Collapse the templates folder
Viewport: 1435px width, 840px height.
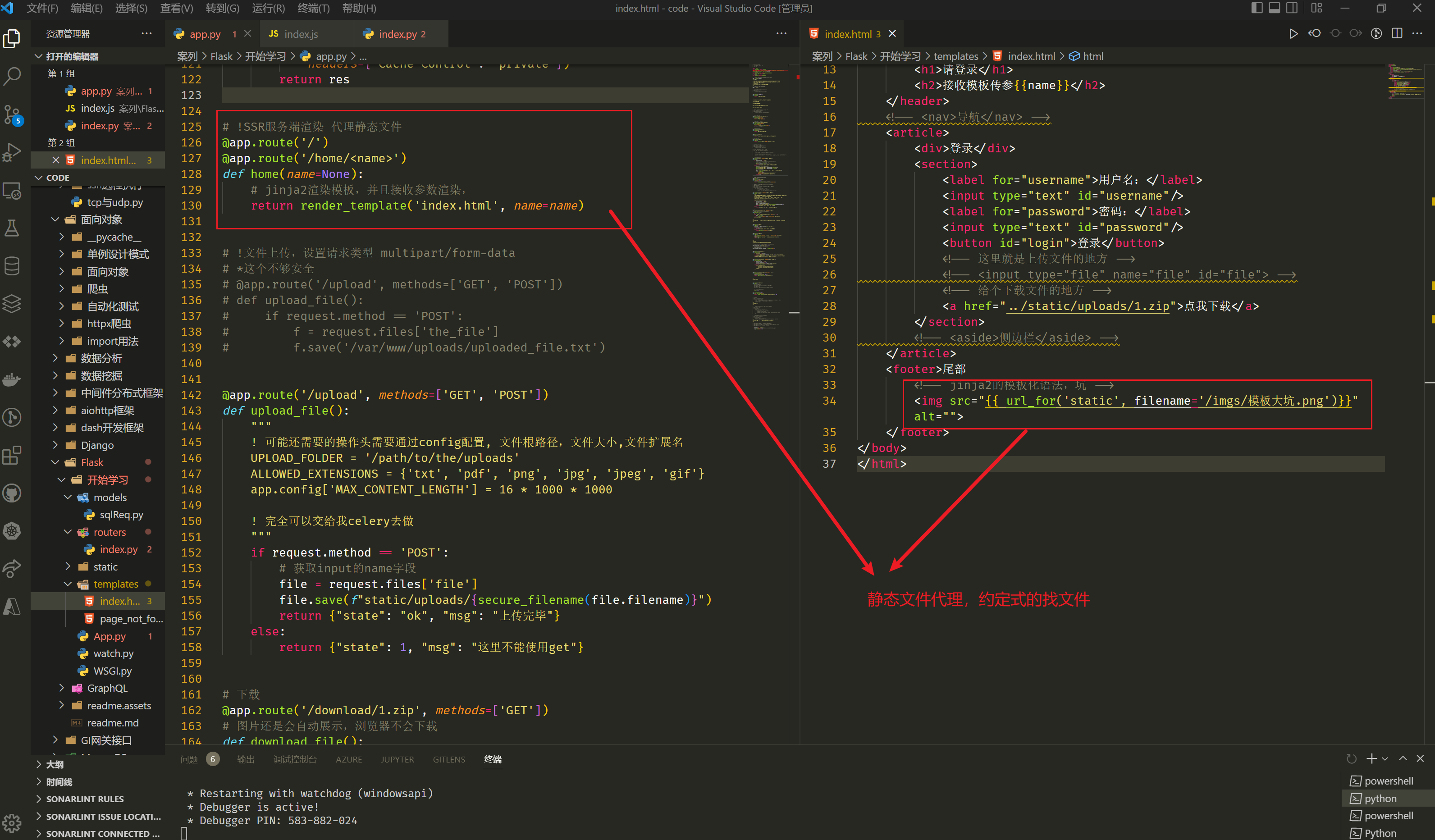tap(115, 584)
